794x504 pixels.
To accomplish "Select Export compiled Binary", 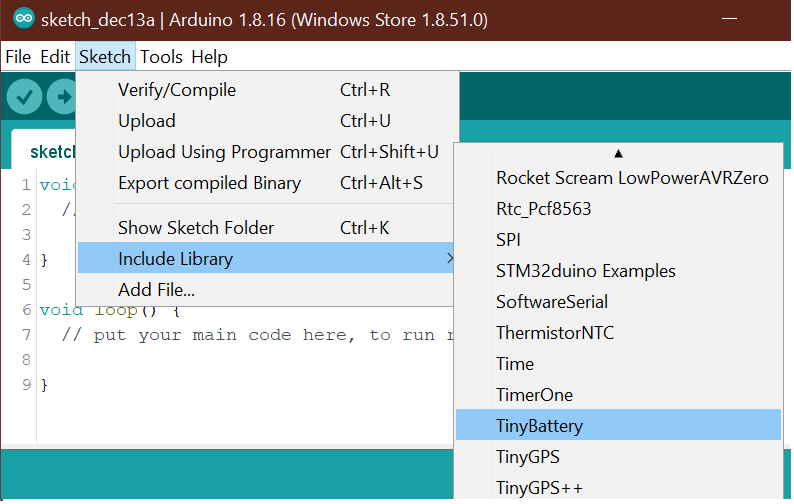I will pos(265,183).
